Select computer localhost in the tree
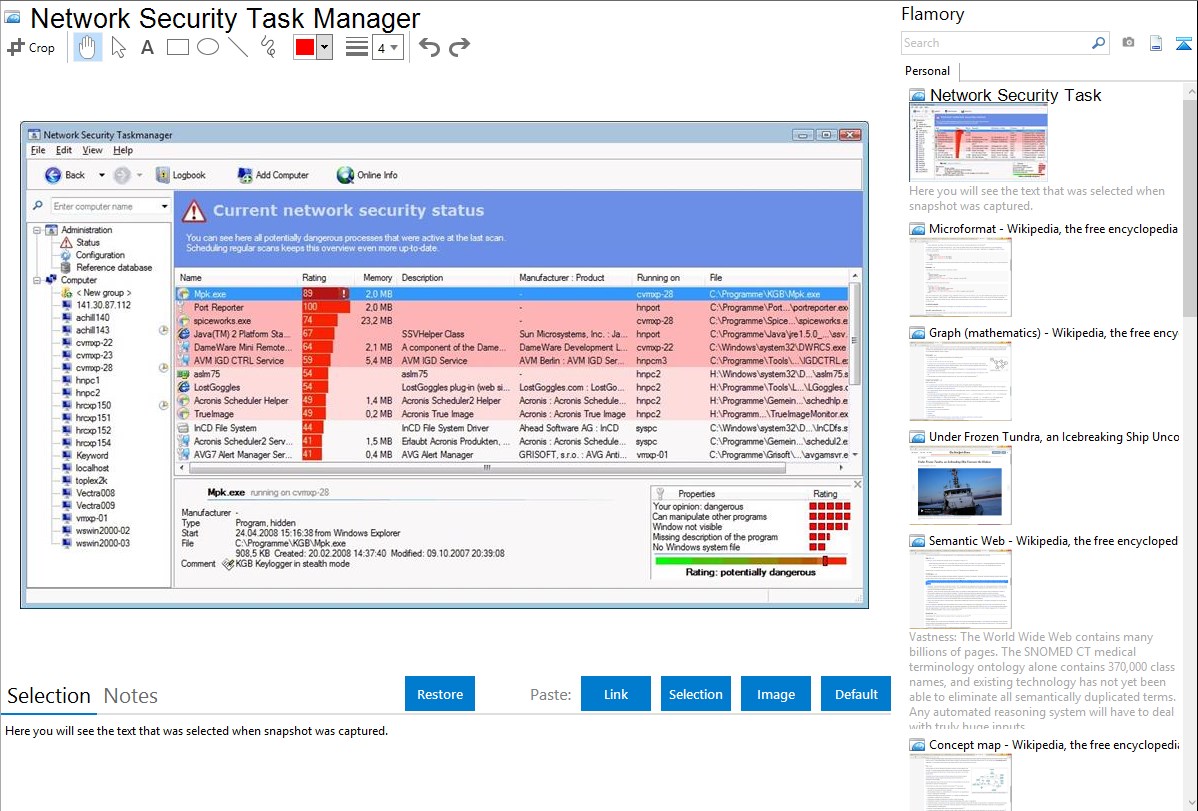1198x811 pixels. pyautogui.click(x=92, y=468)
